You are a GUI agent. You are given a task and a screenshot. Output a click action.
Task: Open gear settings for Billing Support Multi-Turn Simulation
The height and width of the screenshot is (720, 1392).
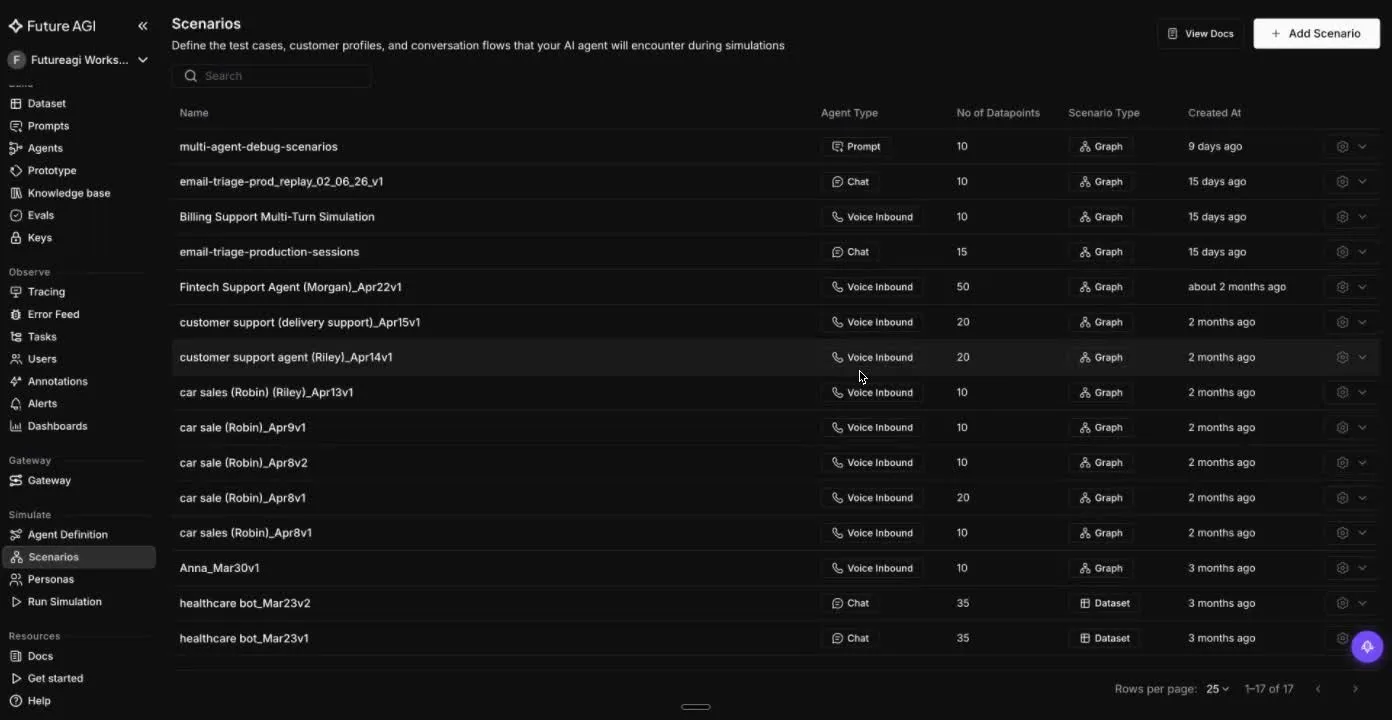coord(1342,217)
